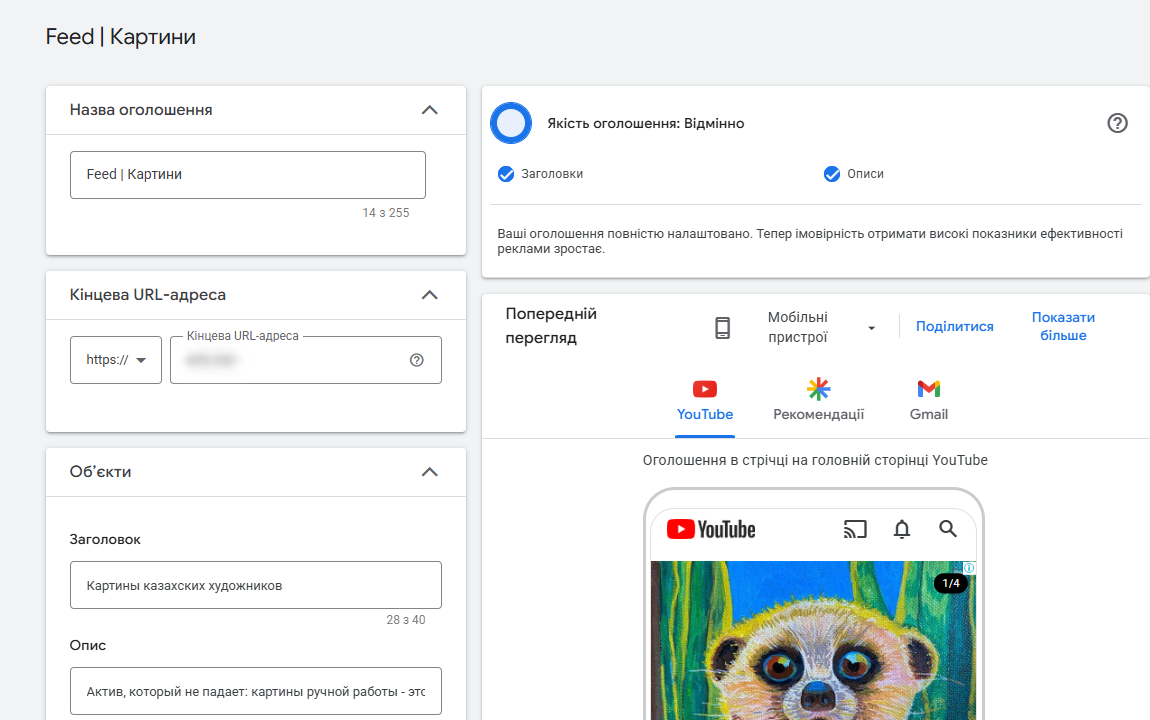Switch to the Gmail preview tab
The image size is (1150, 720).
coord(929,400)
